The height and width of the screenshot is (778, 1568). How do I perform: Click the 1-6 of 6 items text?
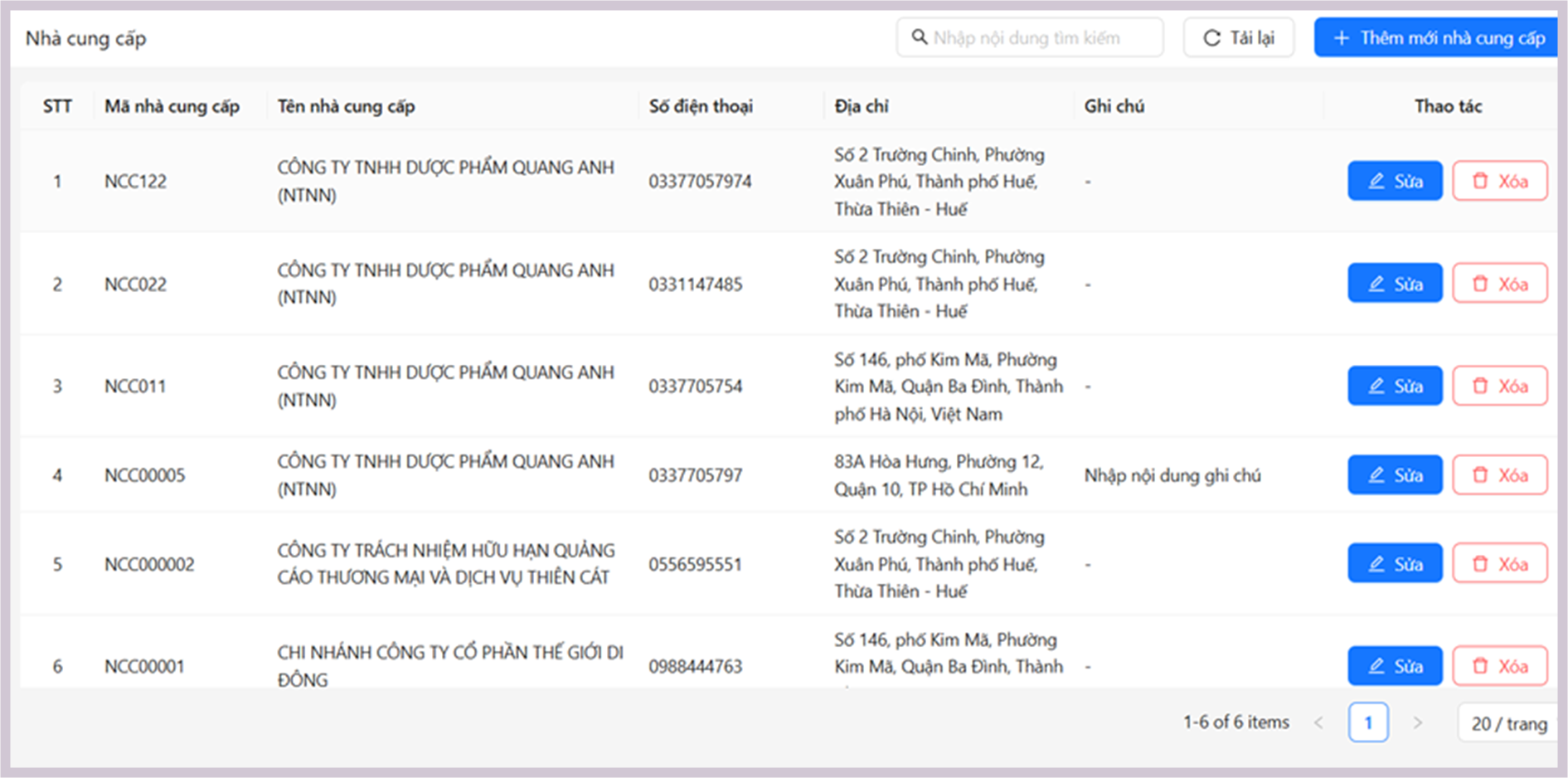(x=1235, y=722)
